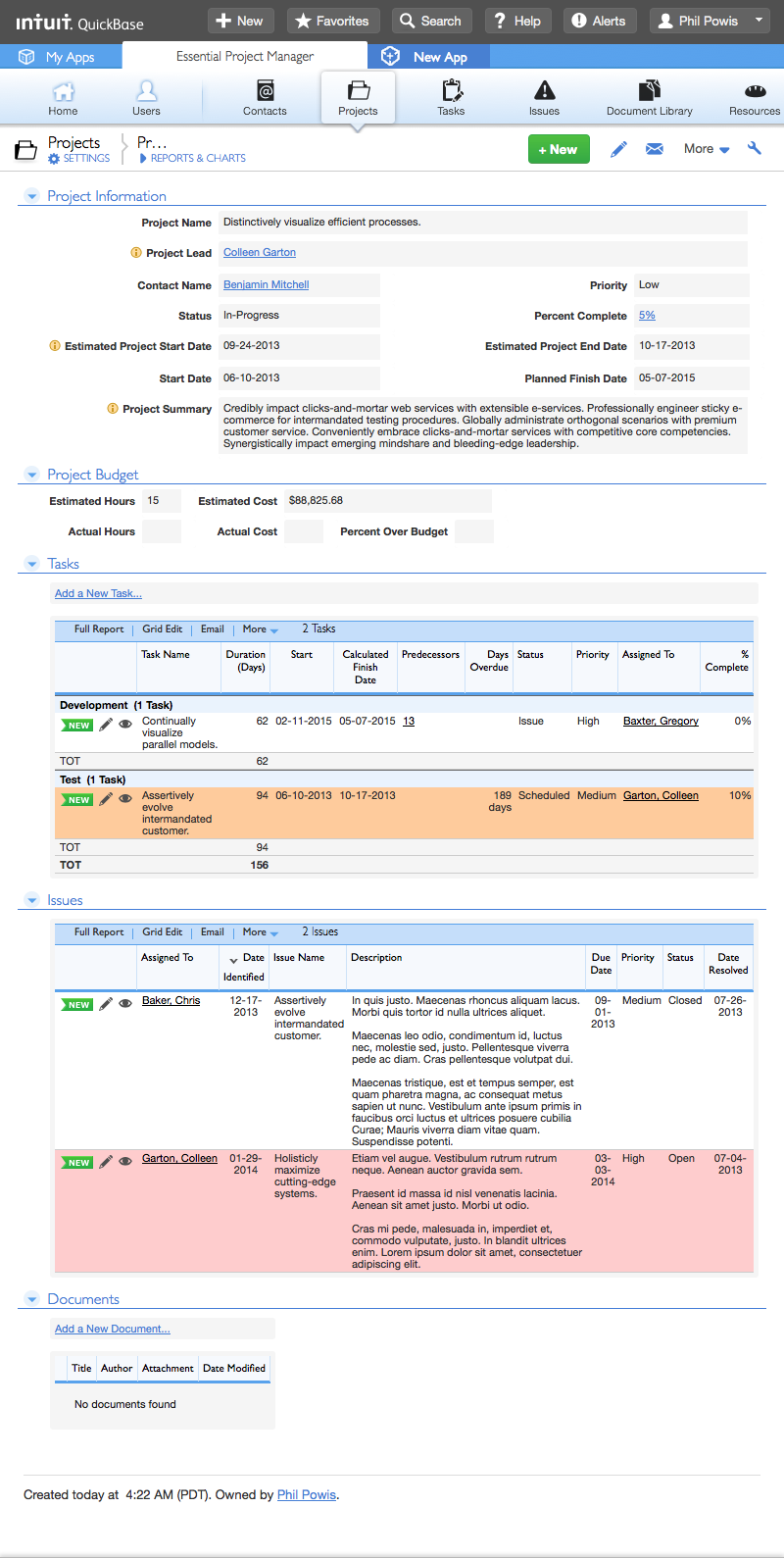Open the More dropdown in Issues table
The height and width of the screenshot is (1558, 784).
click(x=261, y=932)
